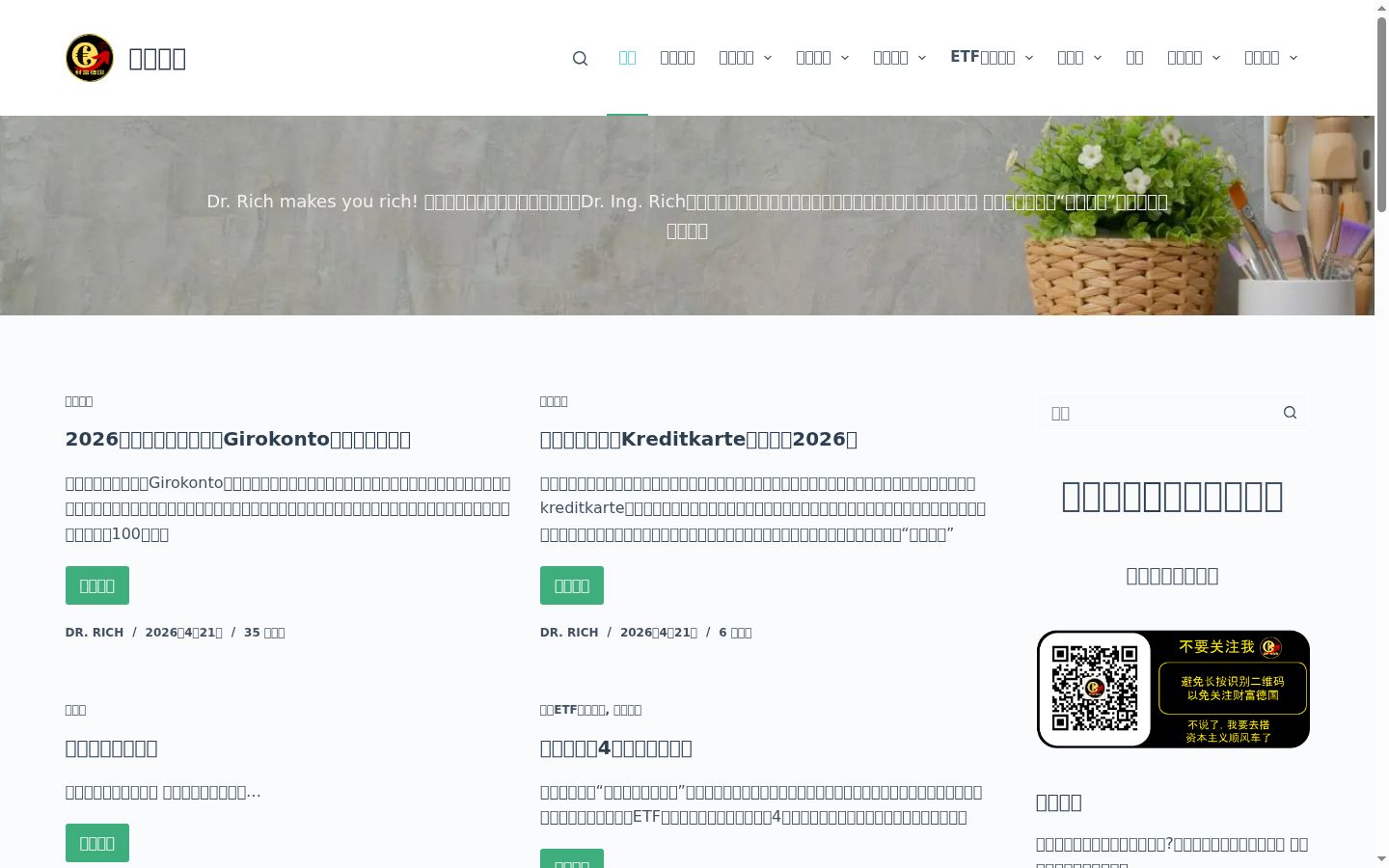Open the 6 comments link
This screenshot has height=868, width=1389.
pos(735,633)
